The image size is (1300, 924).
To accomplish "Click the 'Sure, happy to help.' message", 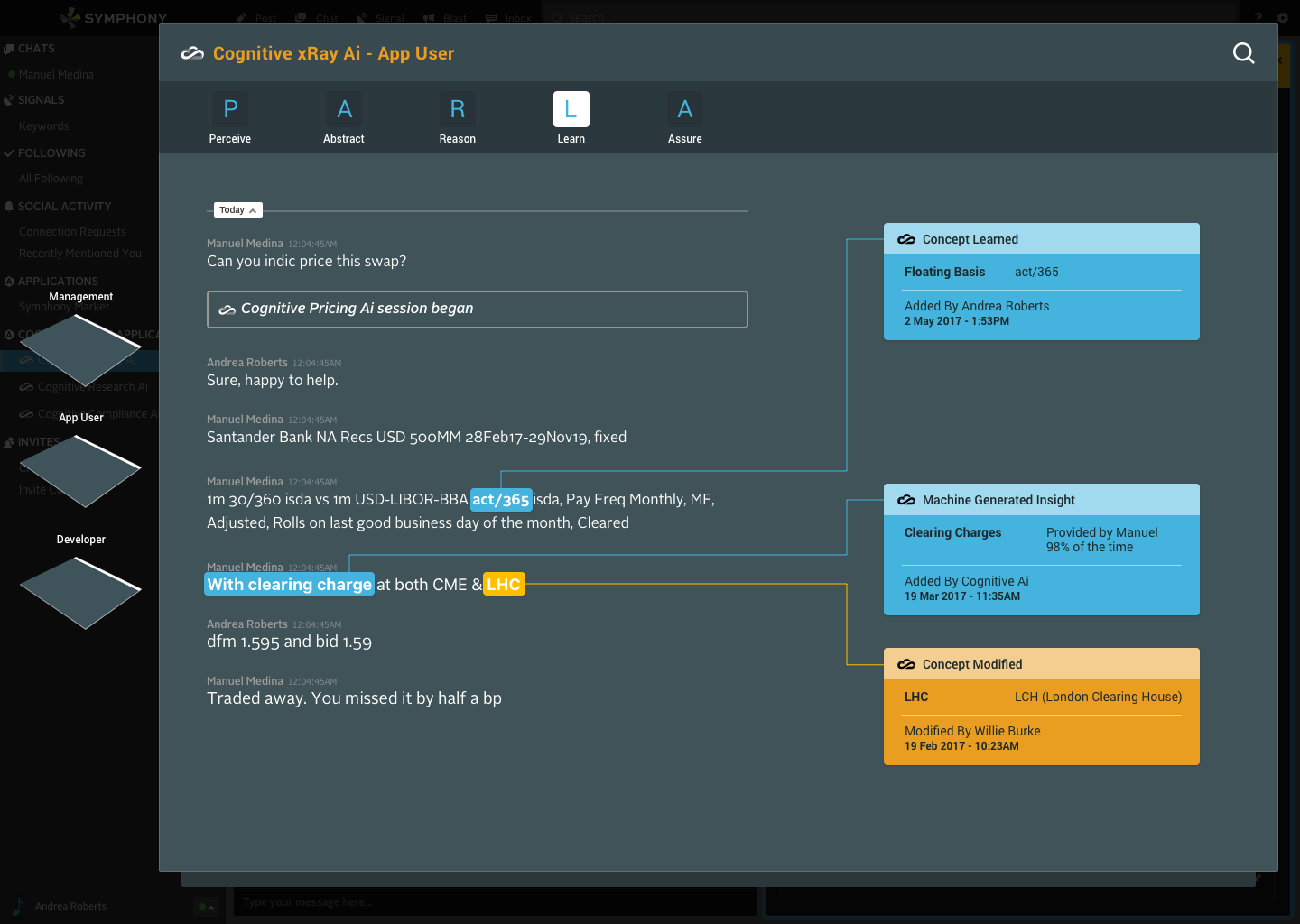I will pos(273,380).
